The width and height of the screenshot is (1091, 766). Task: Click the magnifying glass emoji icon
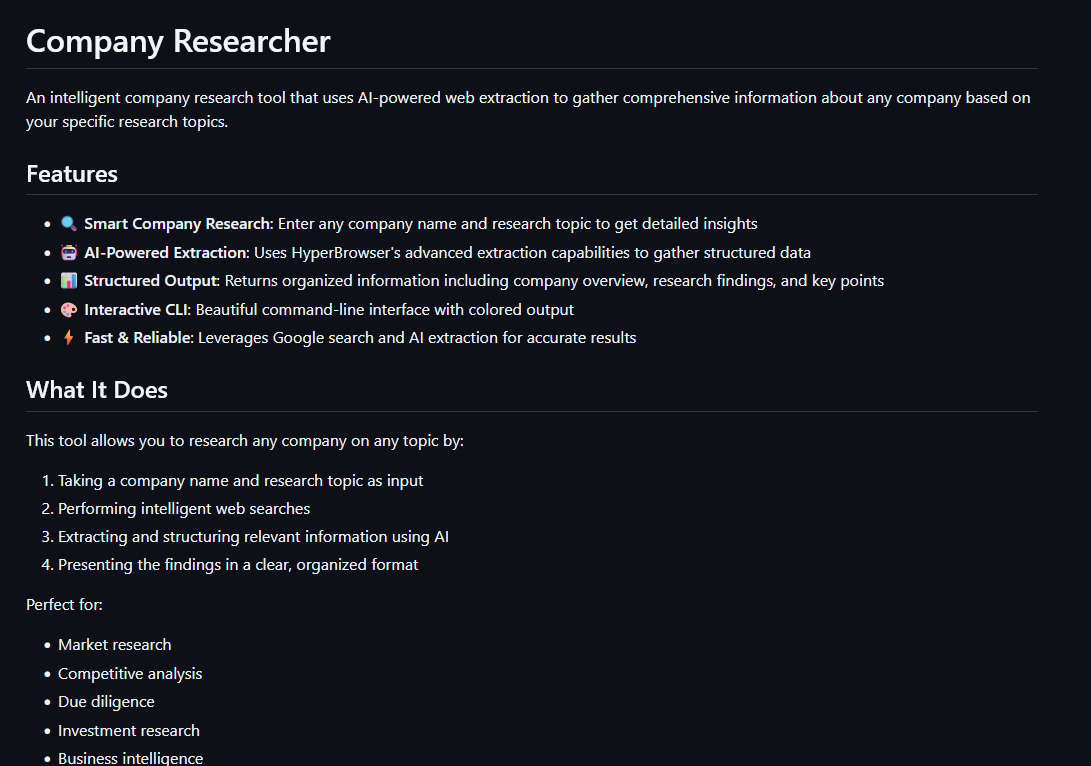pos(69,223)
